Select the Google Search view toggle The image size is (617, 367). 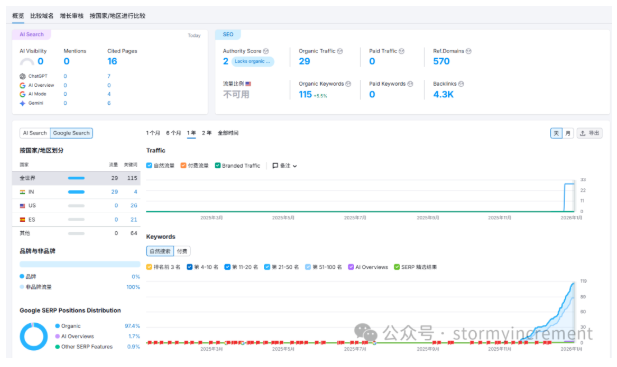[71, 133]
